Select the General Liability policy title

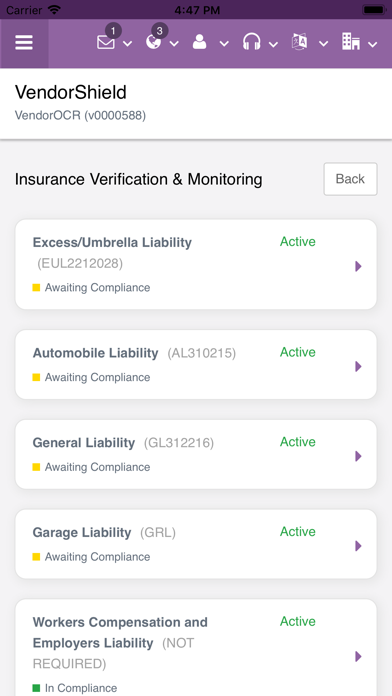(84, 443)
